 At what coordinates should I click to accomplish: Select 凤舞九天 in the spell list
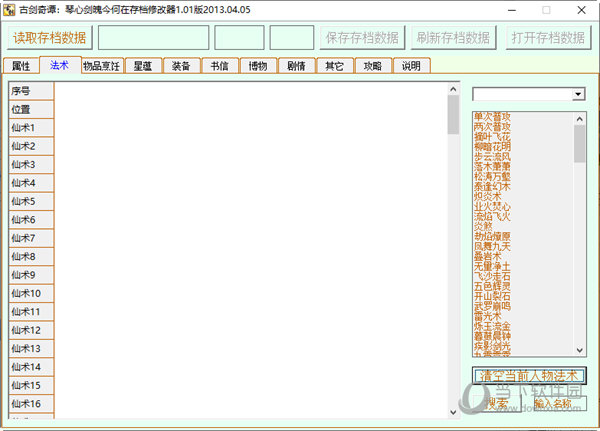point(492,246)
